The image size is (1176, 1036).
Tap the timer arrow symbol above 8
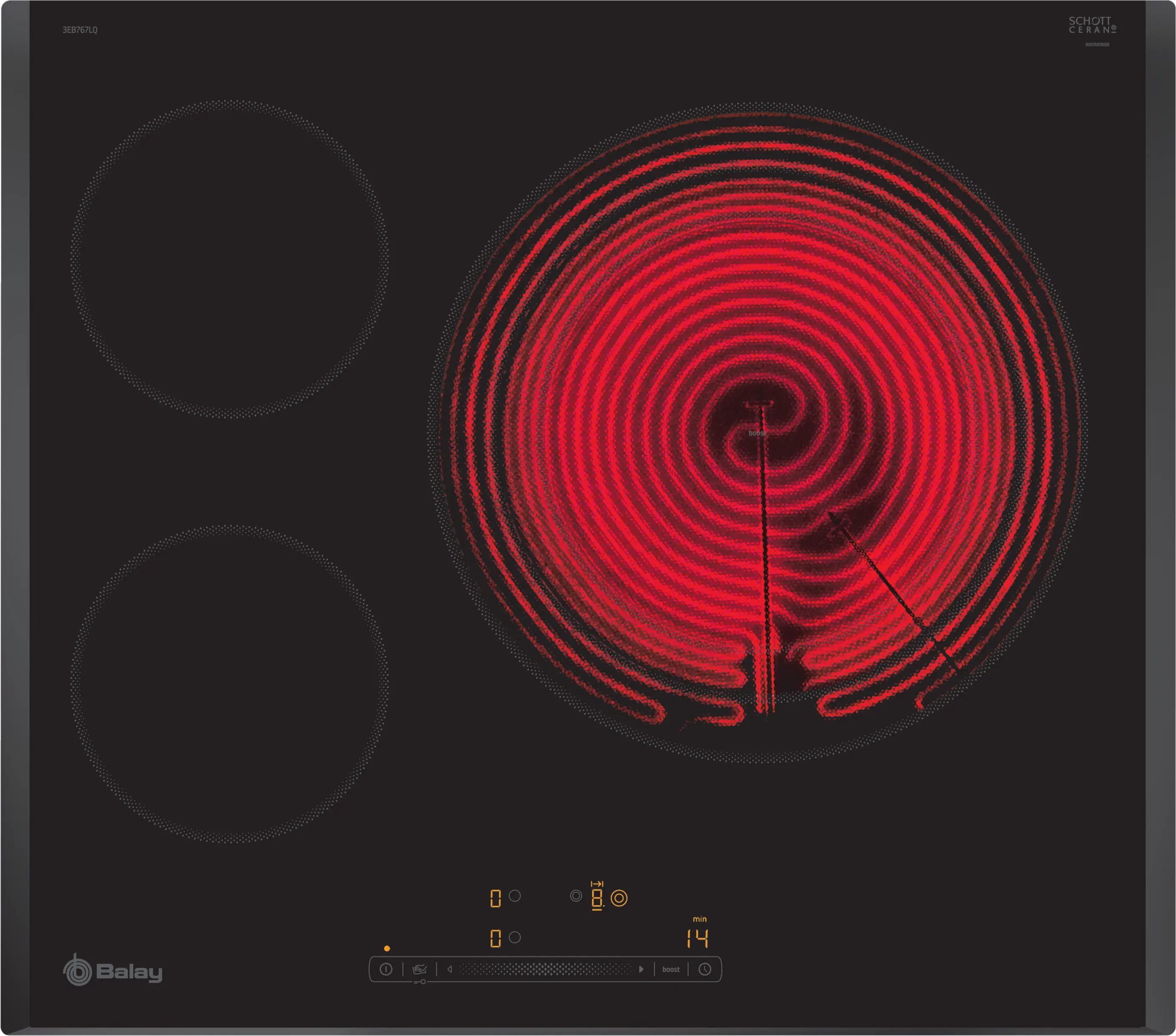tap(597, 884)
